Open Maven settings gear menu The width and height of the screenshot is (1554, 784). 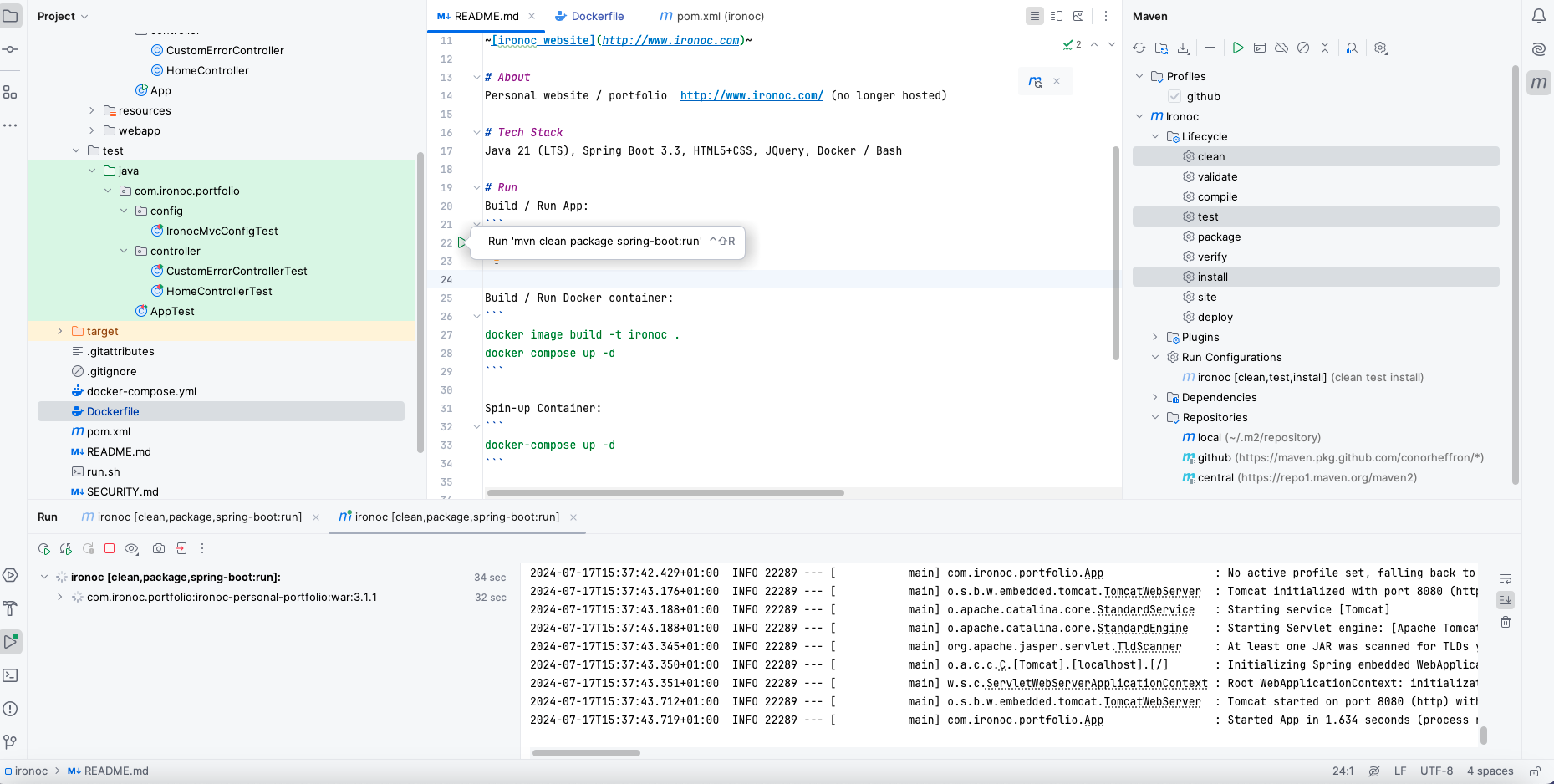click(x=1381, y=48)
